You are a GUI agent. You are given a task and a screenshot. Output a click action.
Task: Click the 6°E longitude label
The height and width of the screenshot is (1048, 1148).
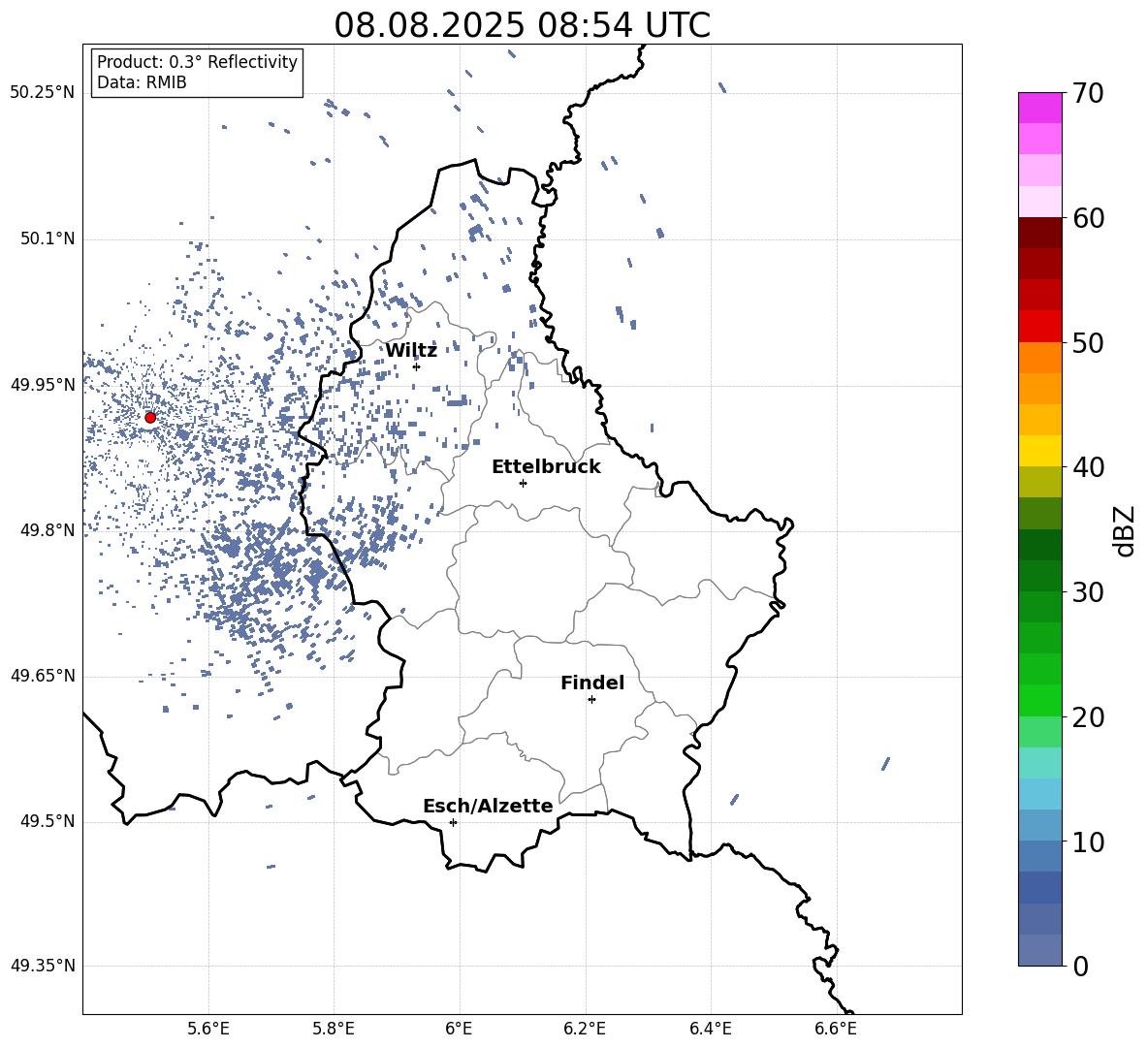pos(459,1029)
